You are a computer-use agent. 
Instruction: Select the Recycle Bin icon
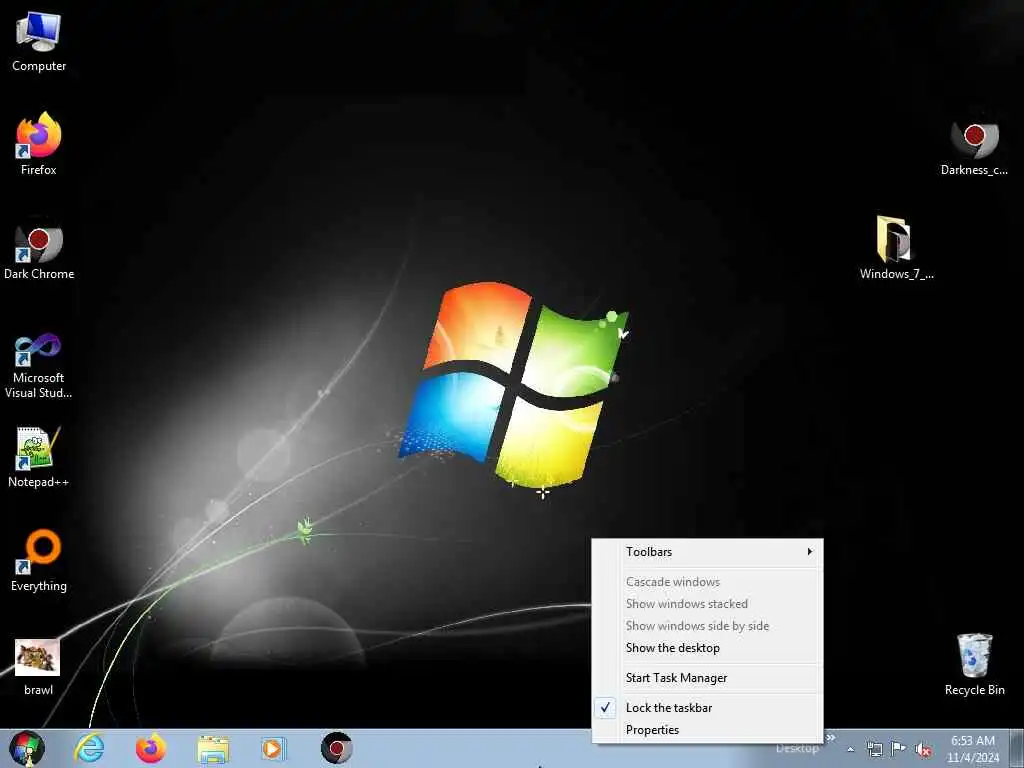point(974,665)
